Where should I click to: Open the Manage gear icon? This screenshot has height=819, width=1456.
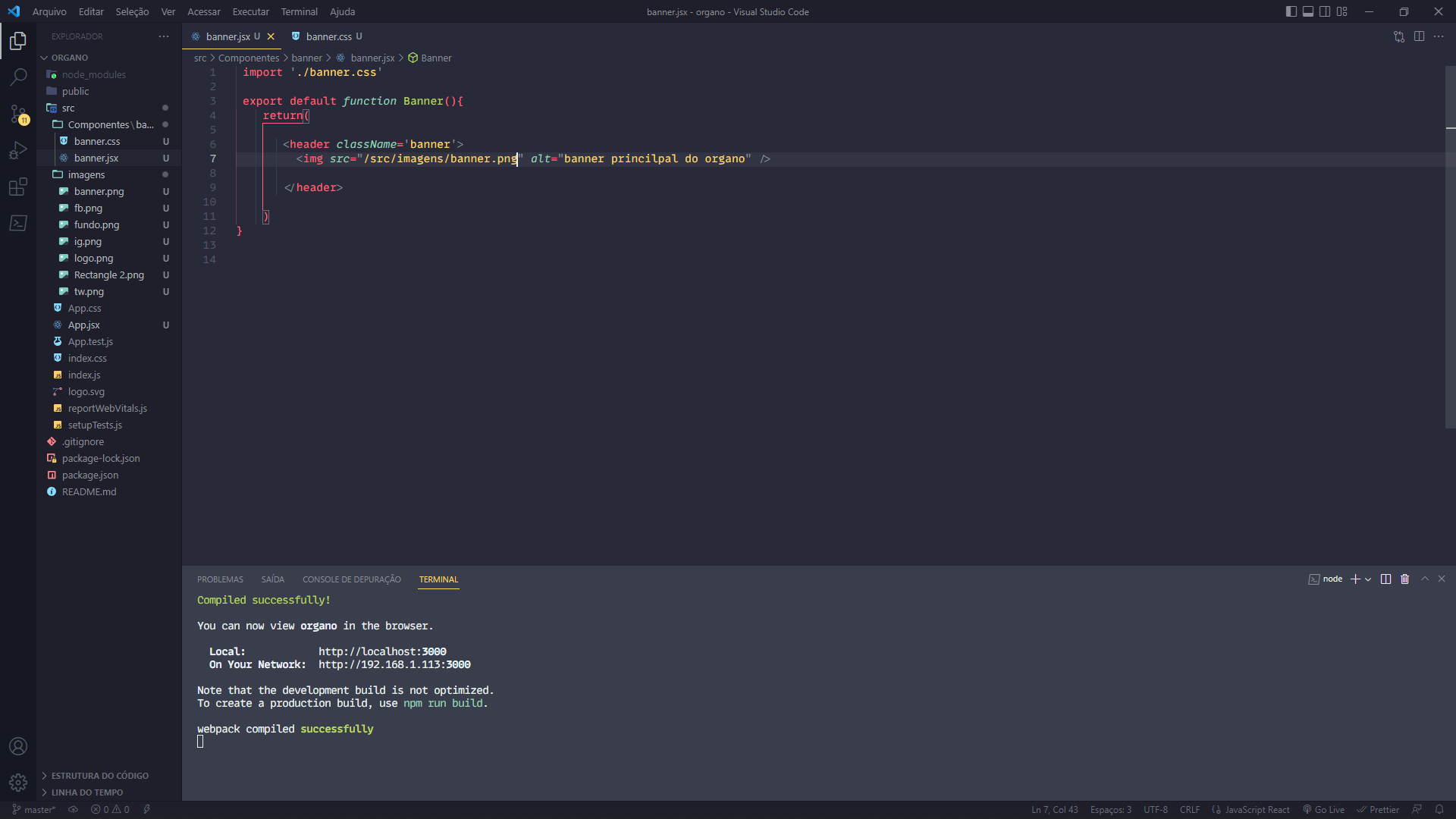pos(18,783)
